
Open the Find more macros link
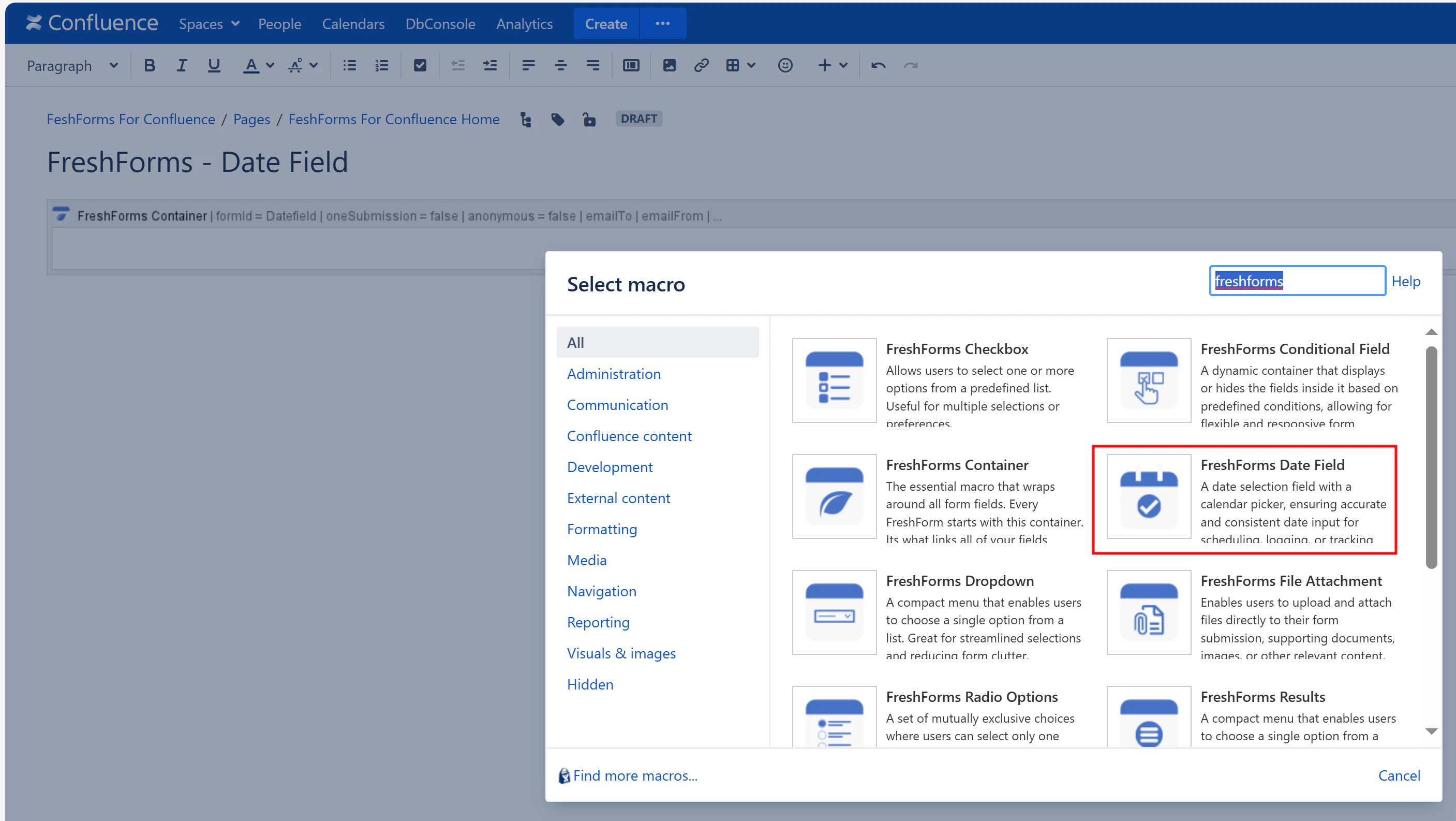pyautogui.click(x=634, y=775)
